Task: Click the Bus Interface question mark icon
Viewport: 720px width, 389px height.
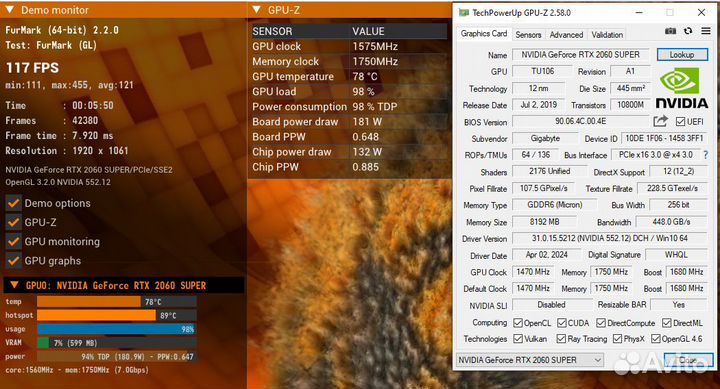Action: tap(706, 155)
